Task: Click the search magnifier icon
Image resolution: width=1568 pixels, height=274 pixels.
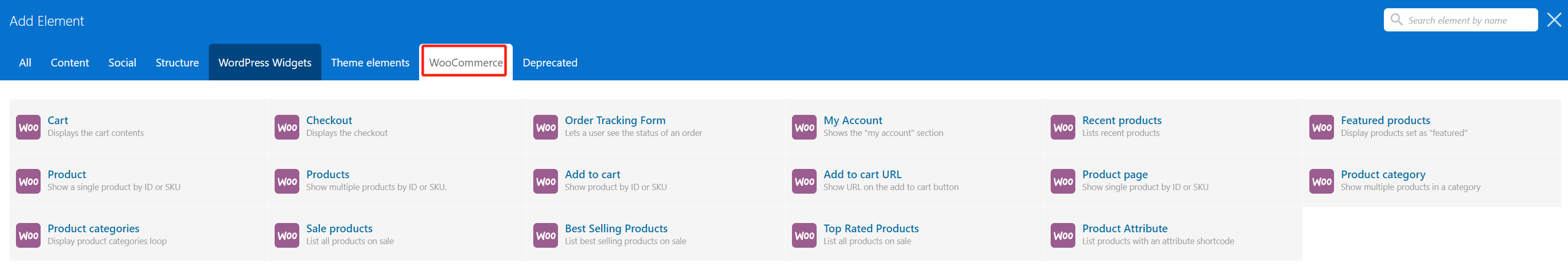Action: click(x=1396, y=20)
